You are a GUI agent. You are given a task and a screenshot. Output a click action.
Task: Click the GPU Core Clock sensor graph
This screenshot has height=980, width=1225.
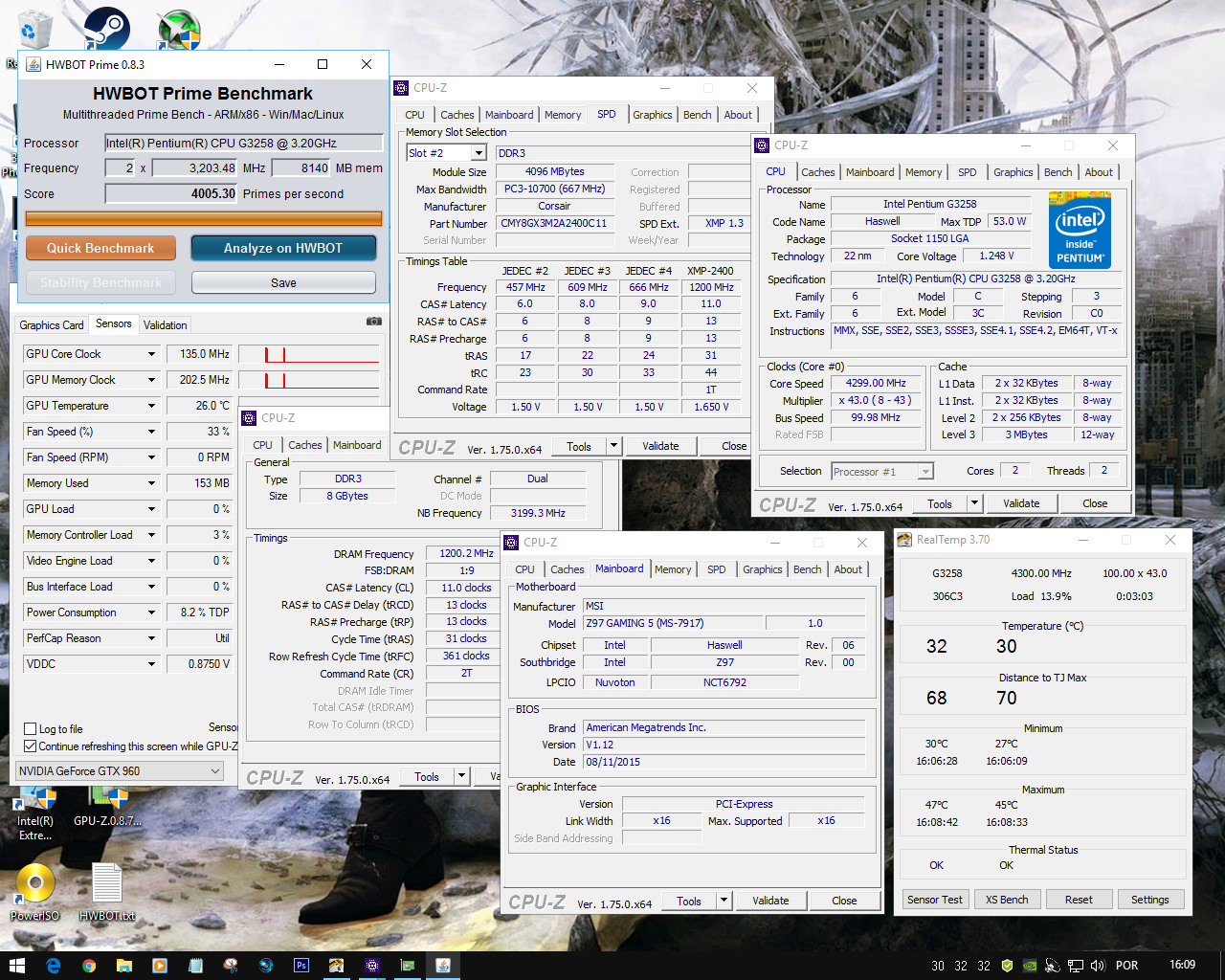(x=308, y=354)
